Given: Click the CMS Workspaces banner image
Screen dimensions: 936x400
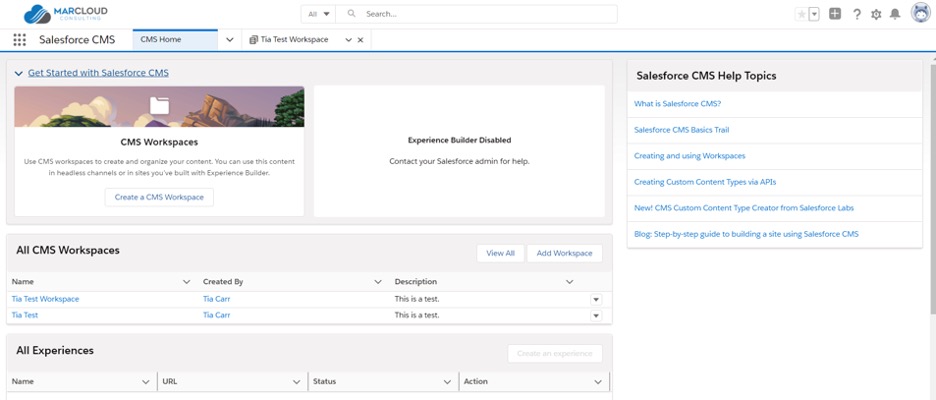Looking at the screenshot, I should point(159,106).
